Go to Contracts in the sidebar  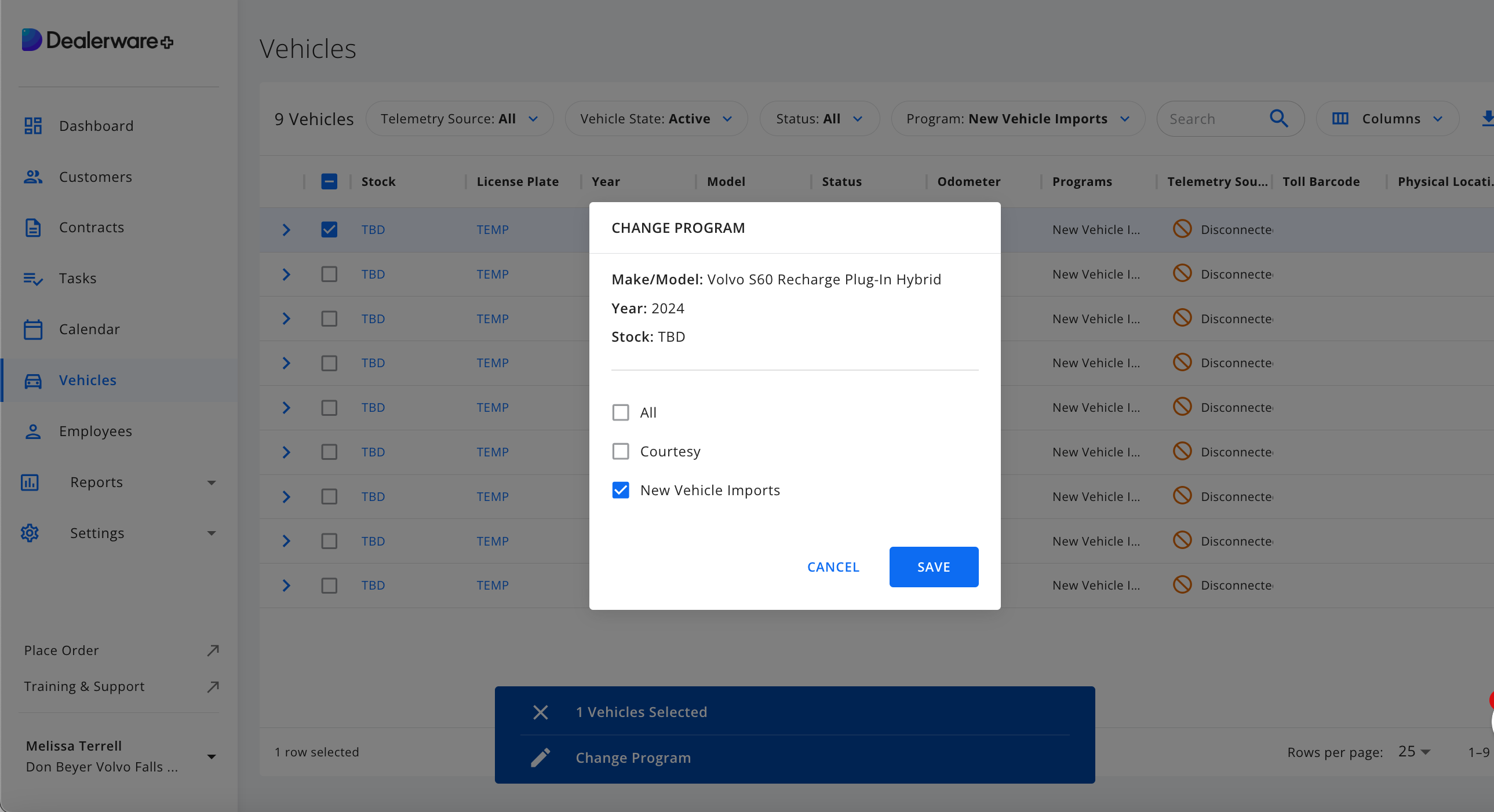pyautogui.click(x=92, y=227)
